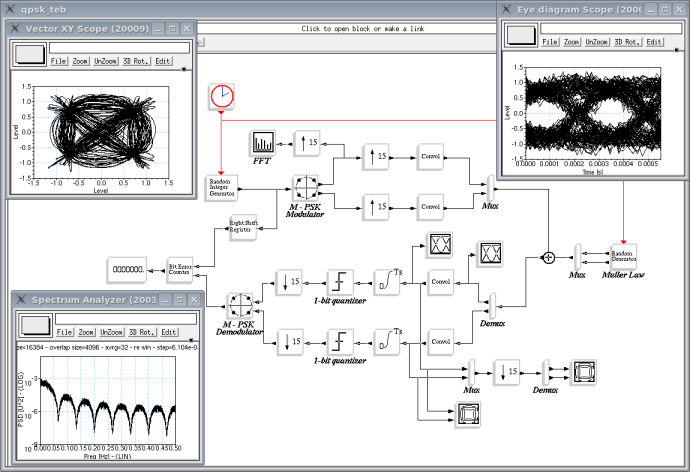Click the blank button in Eye diagram Scope toolbar

pos(521,35)
